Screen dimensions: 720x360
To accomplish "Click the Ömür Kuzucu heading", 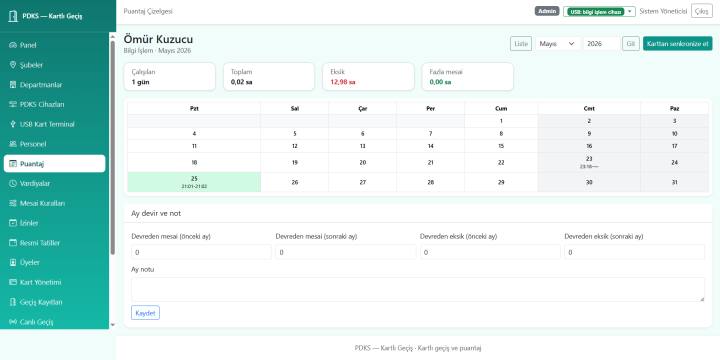I will 158,39.
